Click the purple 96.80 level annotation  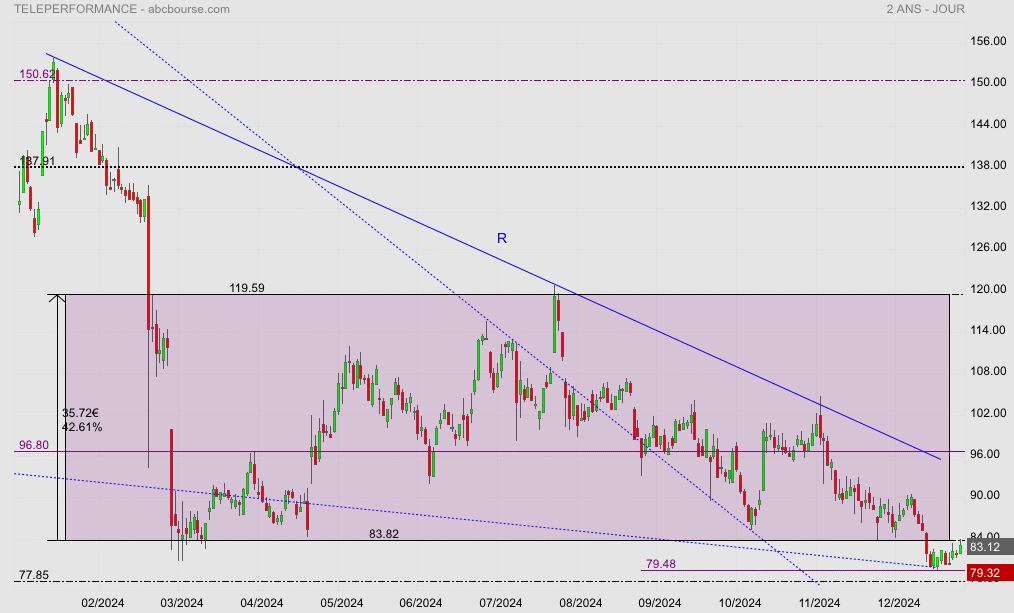point(34,445)
